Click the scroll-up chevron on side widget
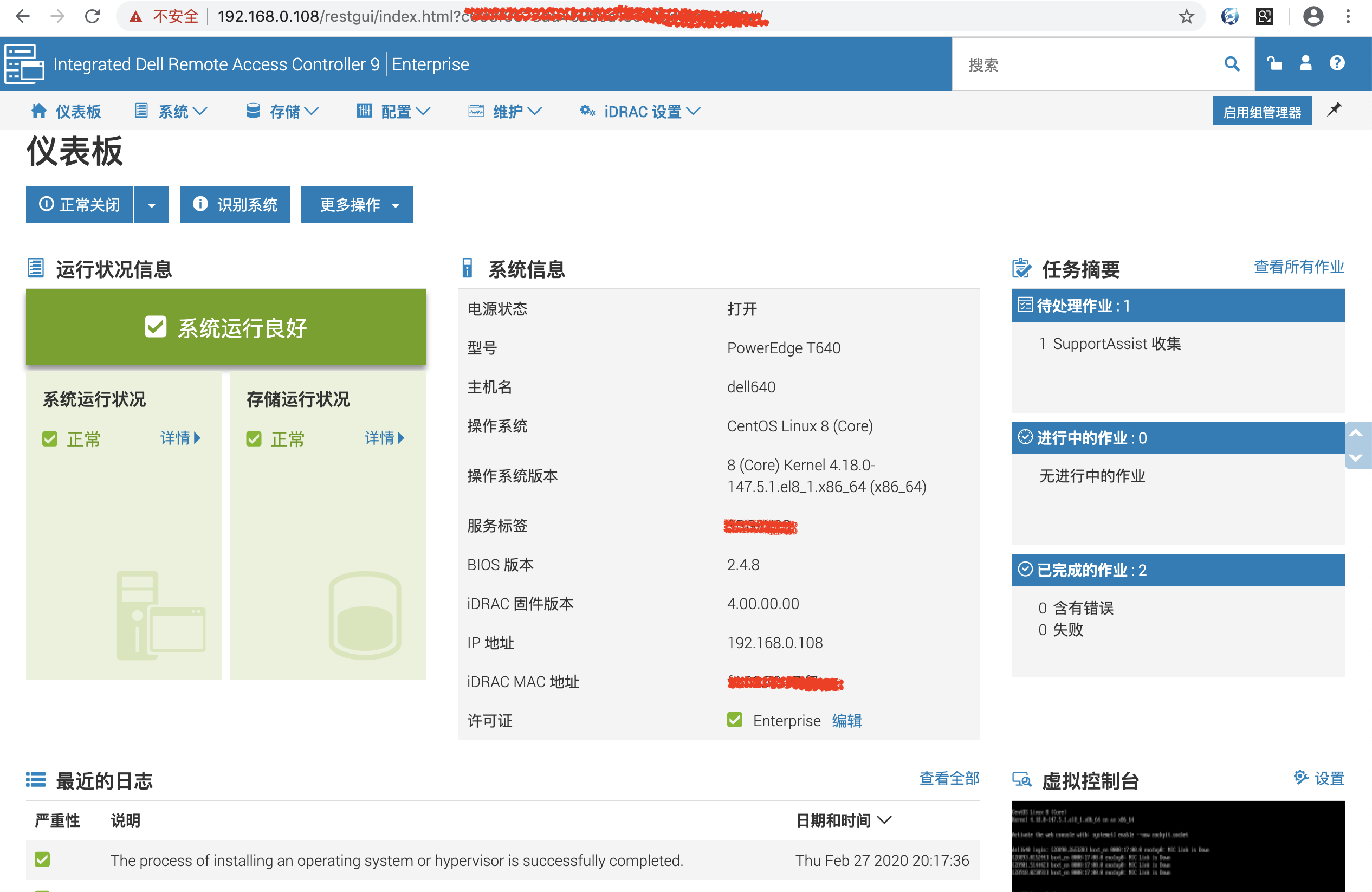Image resolution: width=1372 pixels, height=892 pixels. coord(1357,433)
